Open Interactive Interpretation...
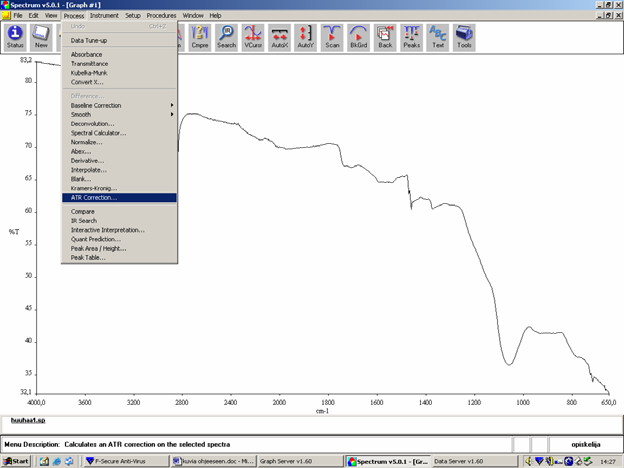The width and height of the screenshot is (624, 468). coord(119,230)
